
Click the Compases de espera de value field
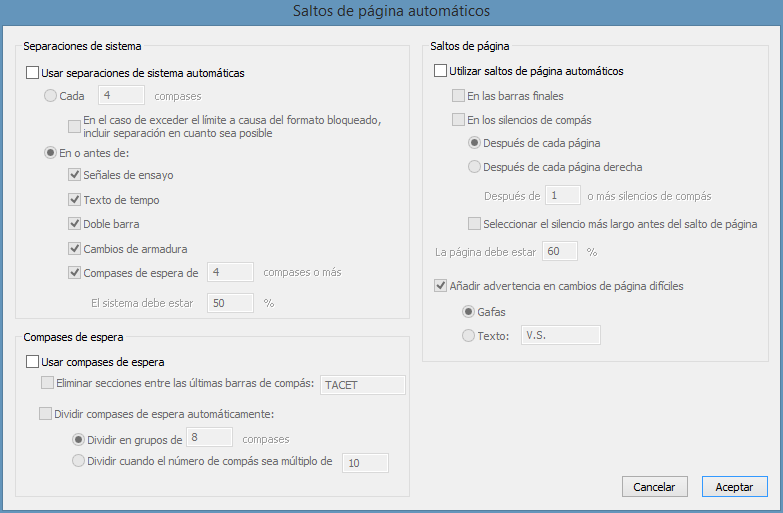coord(230,272)
